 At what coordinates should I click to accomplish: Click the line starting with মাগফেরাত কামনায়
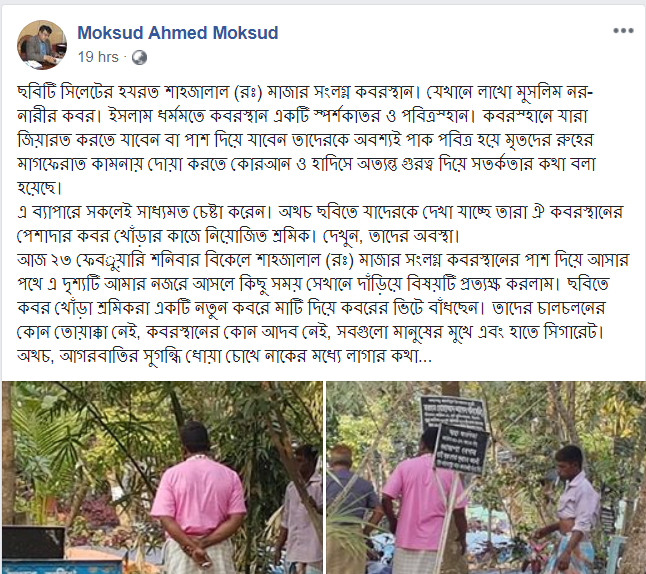[307, 164]
